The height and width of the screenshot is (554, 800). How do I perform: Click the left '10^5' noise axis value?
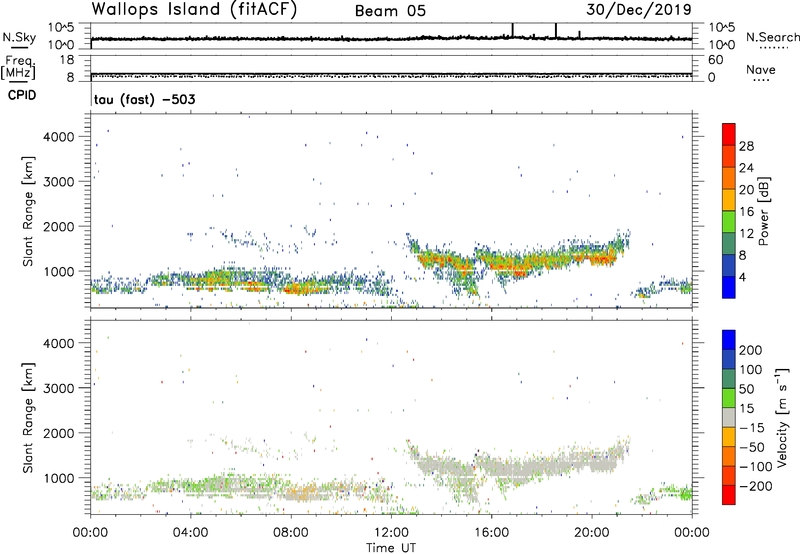point(61,28)
